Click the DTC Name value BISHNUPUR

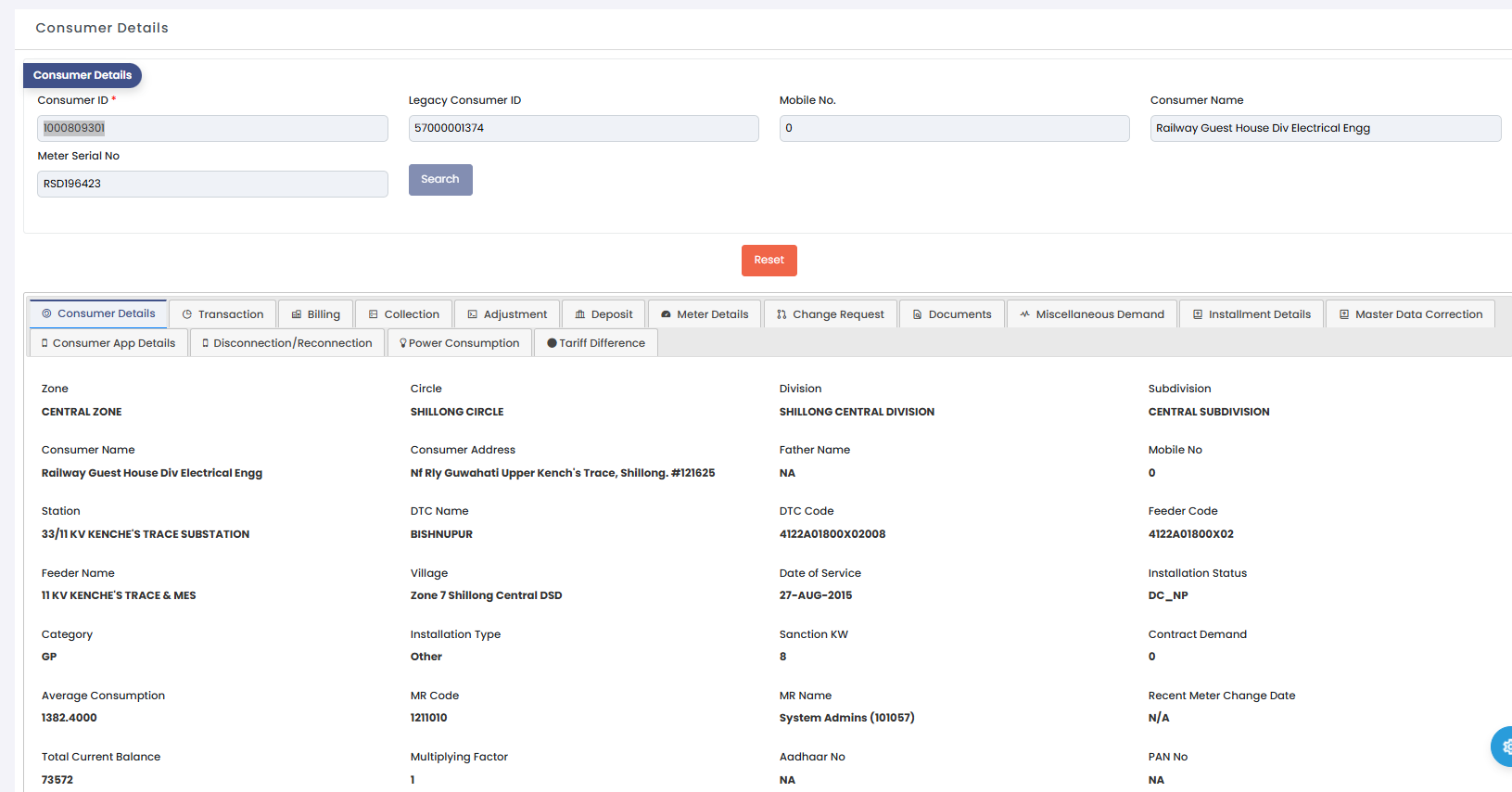[x=442, y=534]
